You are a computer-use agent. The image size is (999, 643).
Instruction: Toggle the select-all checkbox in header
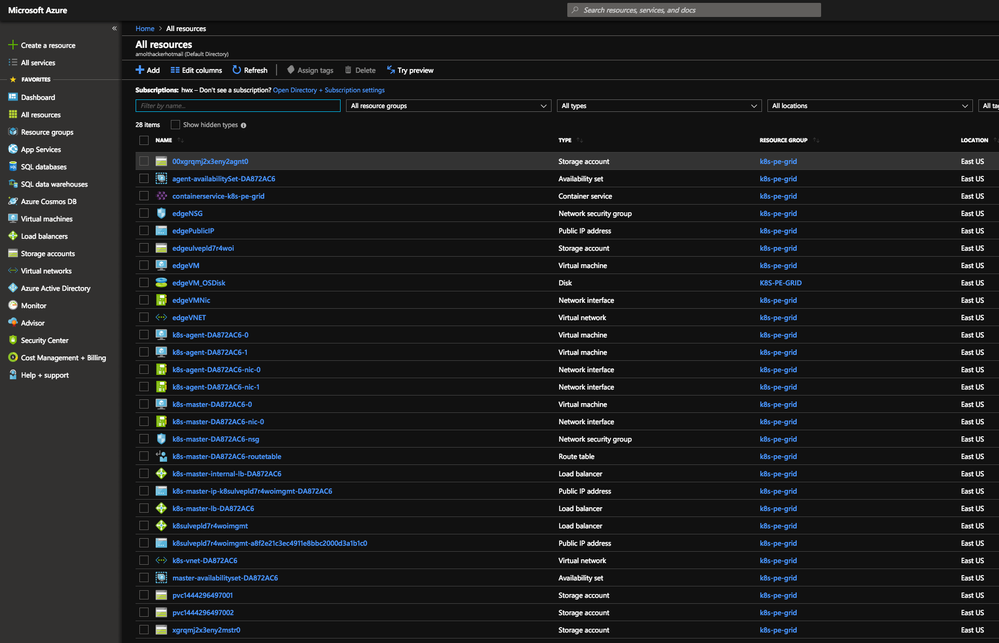click(x=144, y=141)
